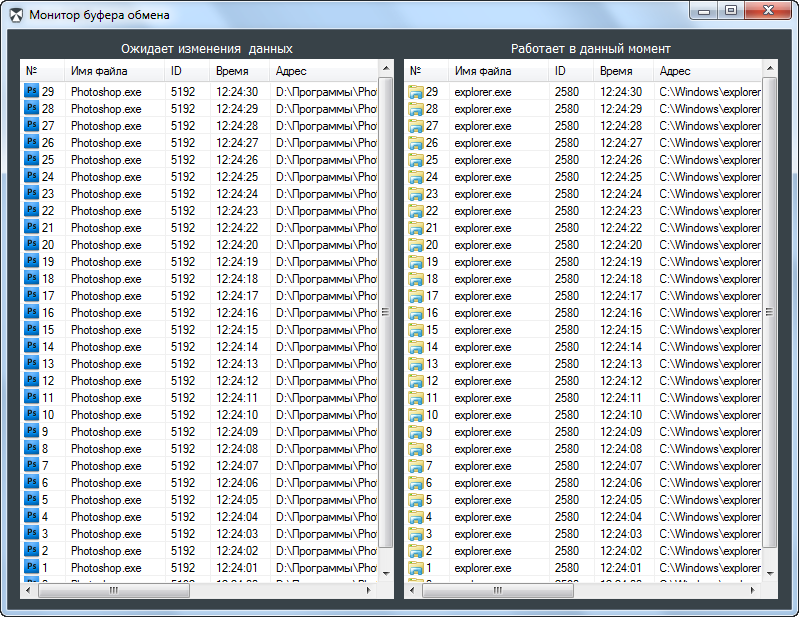The image size is (799, 617).
Task: Click the Photoshop icon in row 1
Action: 31,568
